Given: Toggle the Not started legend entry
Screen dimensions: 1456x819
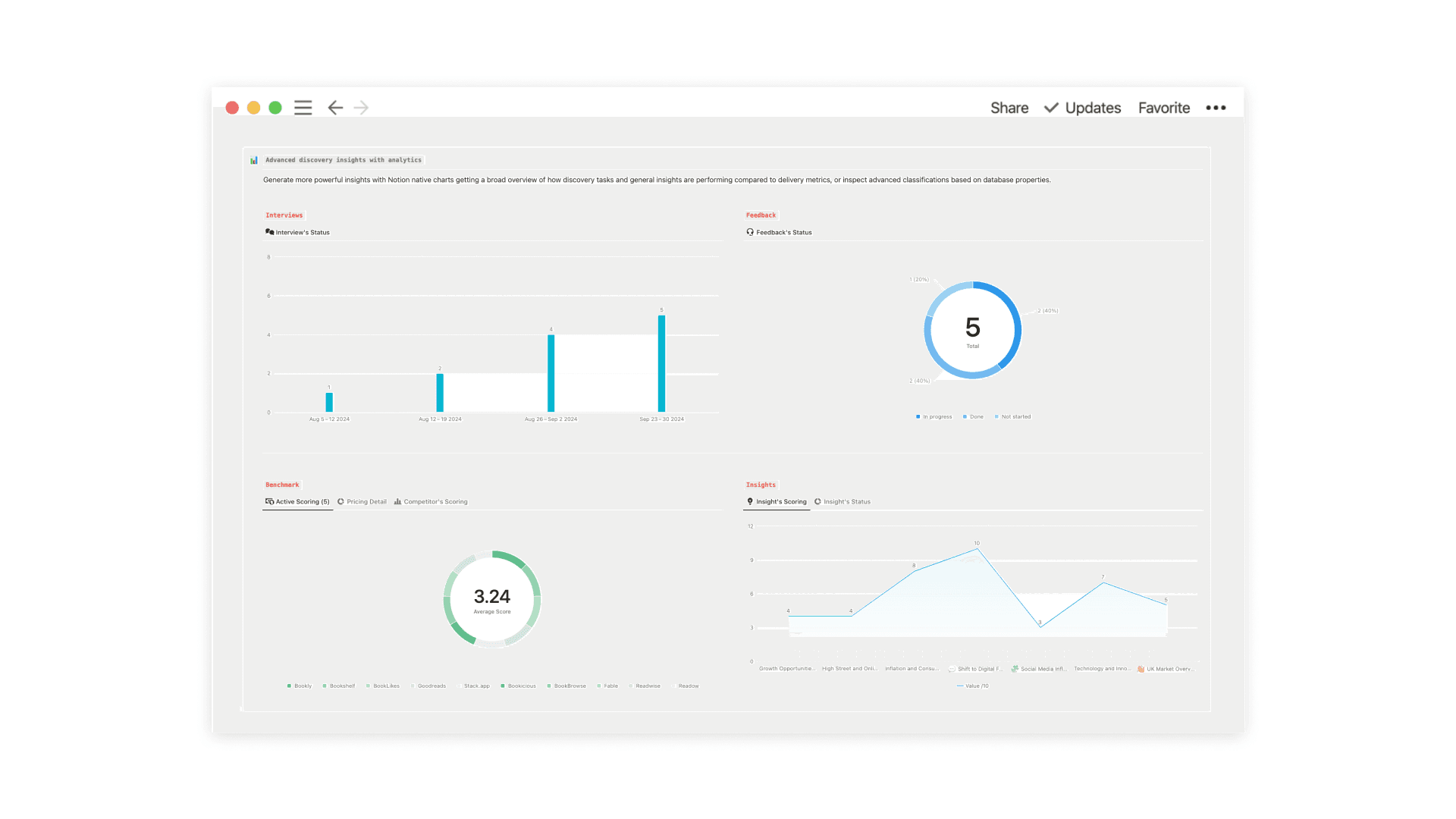Looking at the screenshot, I should tap(1012, 416).
